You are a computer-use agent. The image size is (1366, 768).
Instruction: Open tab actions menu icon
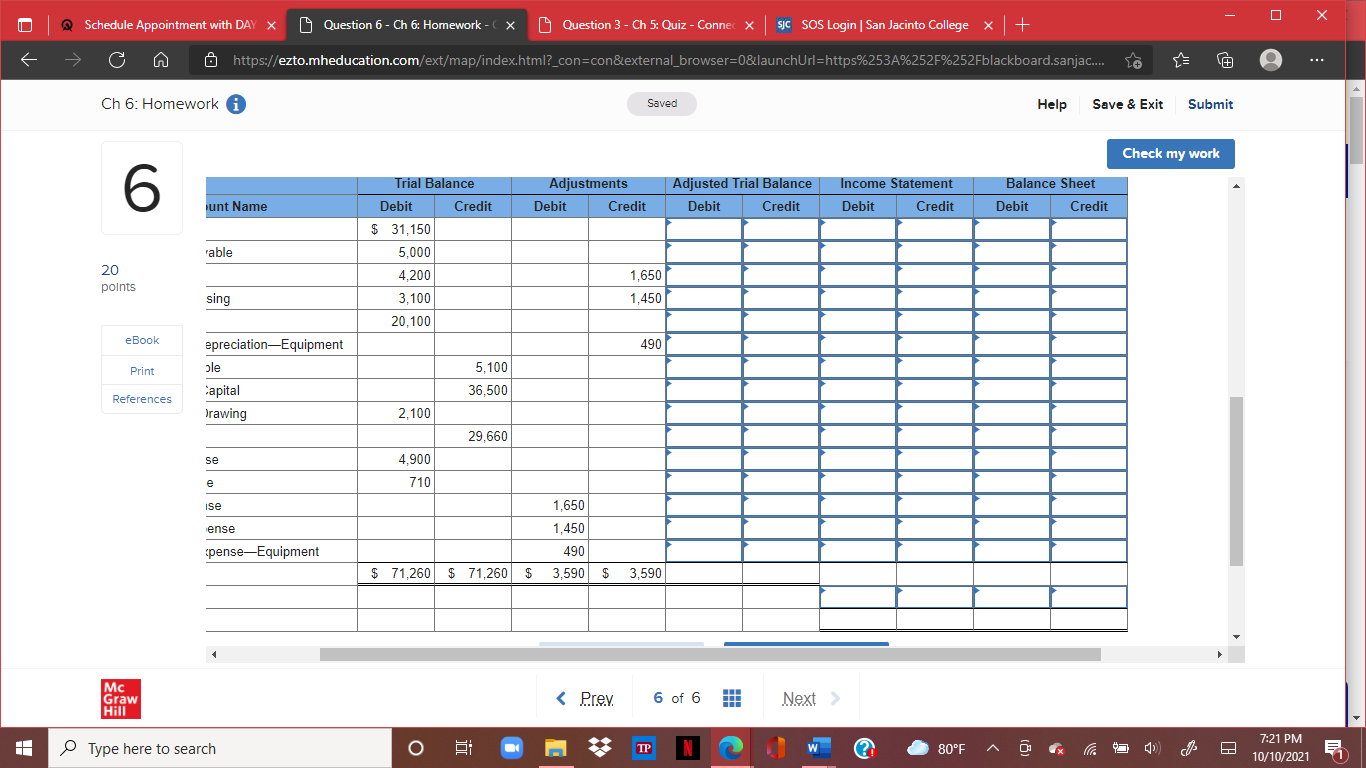click(x=26, y=25)
